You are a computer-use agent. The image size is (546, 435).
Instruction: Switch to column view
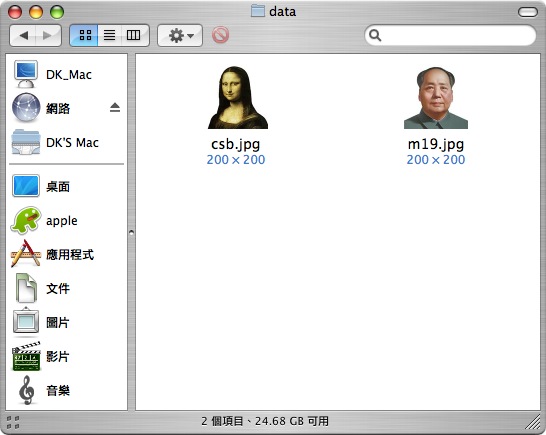click(134, 35)
